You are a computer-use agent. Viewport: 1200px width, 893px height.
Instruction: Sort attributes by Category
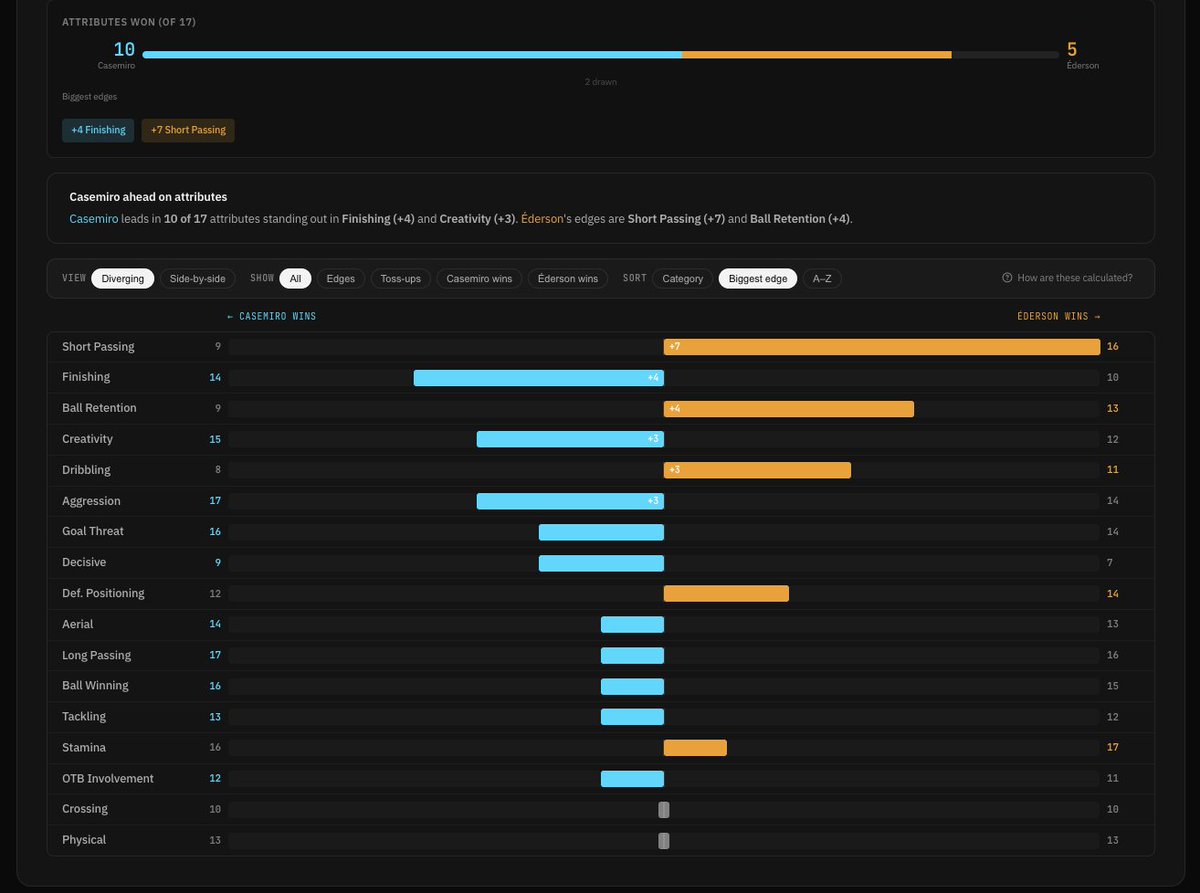(683, 278)
